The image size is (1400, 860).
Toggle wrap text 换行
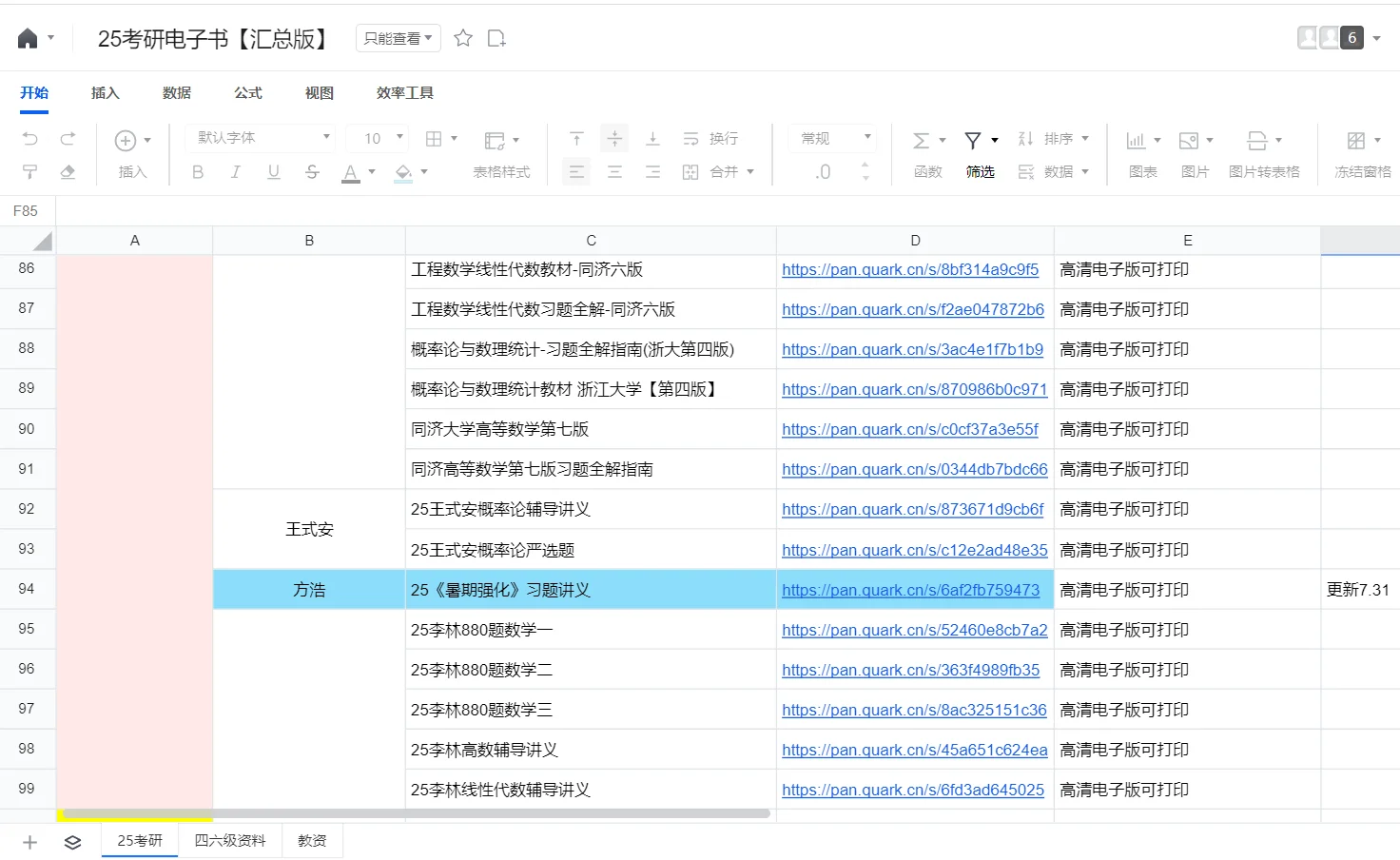pyautogui.click(x=710, y=139)
